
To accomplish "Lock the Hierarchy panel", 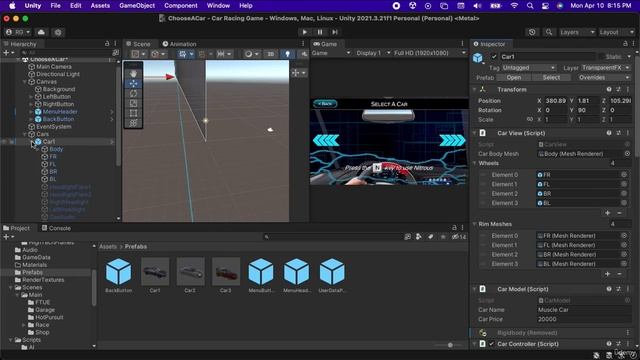I will coord(107,44).
